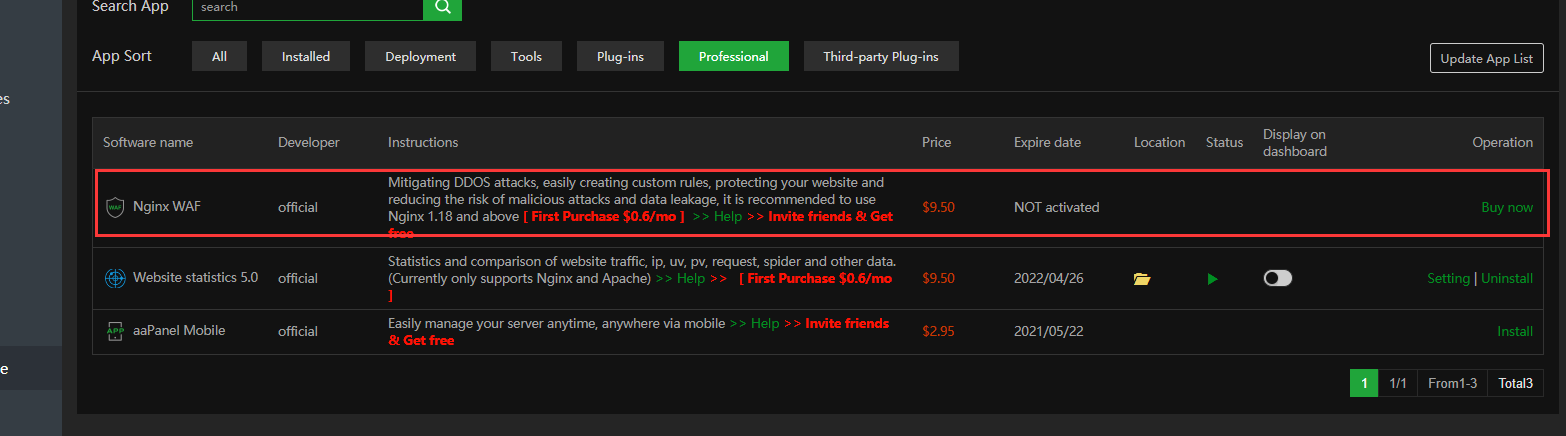The height and width of the screenshot is (436, 1566).
Task: Focus the Search App input field
Action: pos(307,8)
